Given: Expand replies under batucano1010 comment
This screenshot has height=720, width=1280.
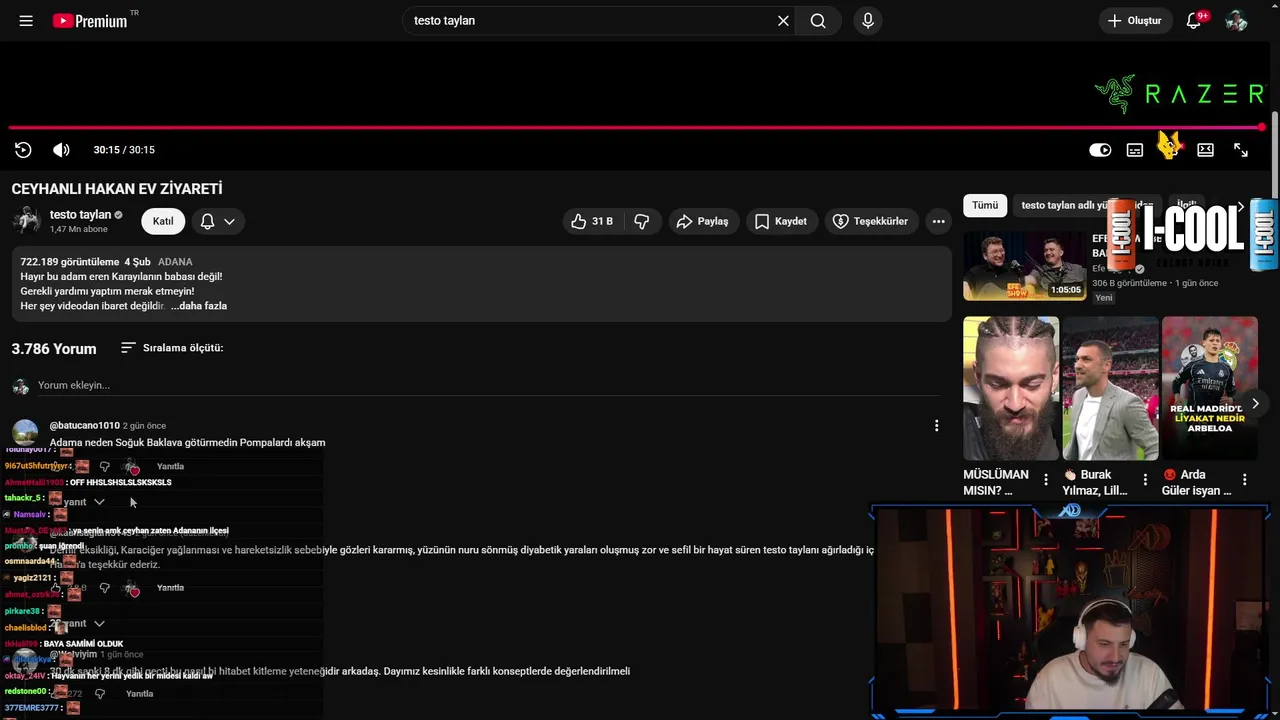Looking at the screenshot, I should 82,502.
